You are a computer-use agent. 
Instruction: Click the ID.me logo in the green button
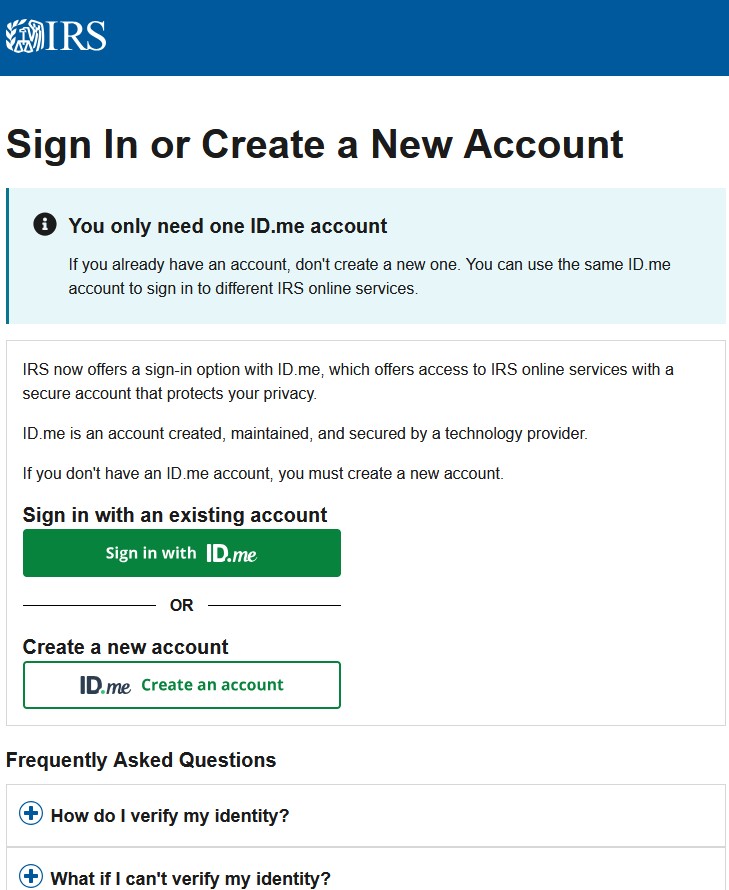[231, 553]
